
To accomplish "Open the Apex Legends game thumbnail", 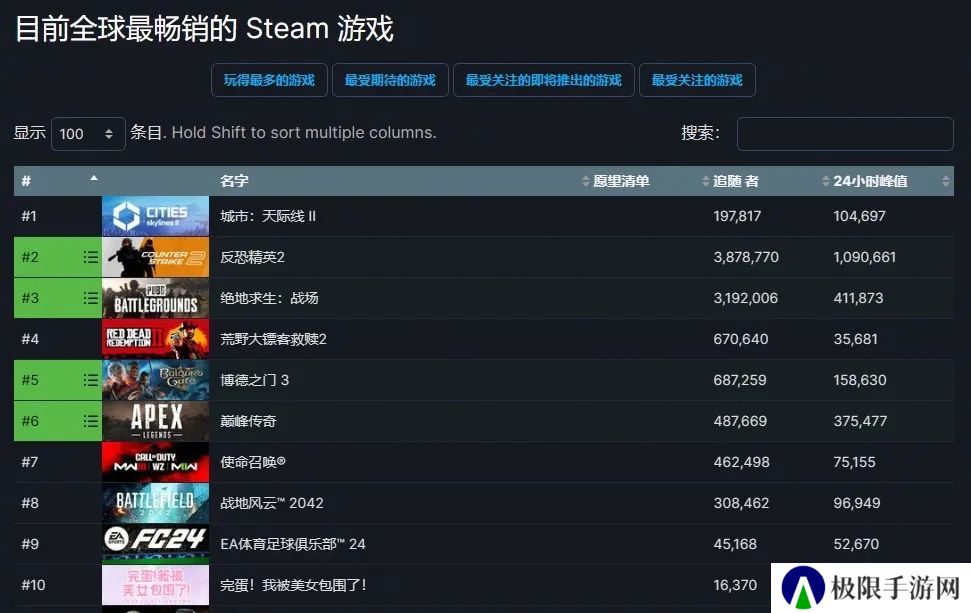I will [155, 421].
